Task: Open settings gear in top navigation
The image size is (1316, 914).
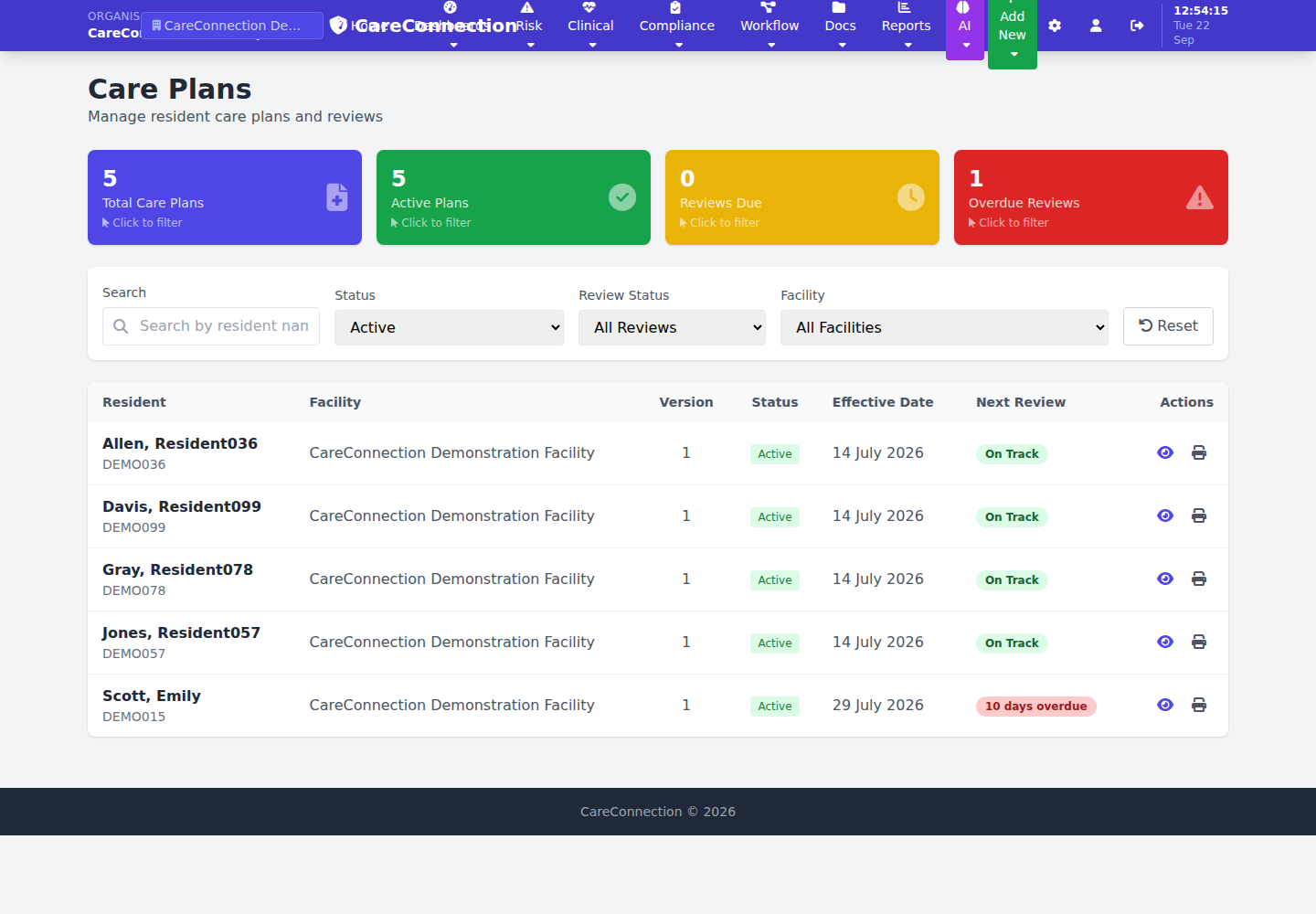Action: 1055,26
